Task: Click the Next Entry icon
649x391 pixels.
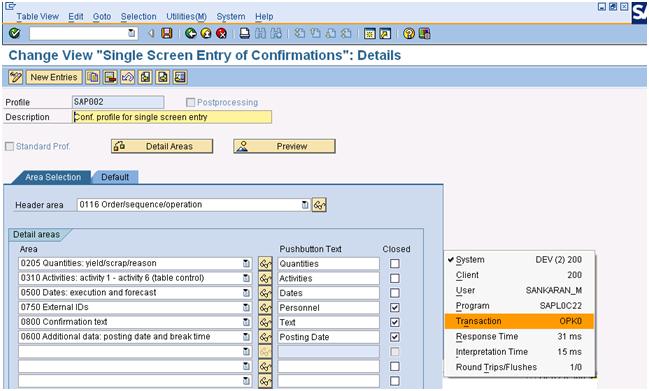Action: pyautogui.click(x=163, y=77)
